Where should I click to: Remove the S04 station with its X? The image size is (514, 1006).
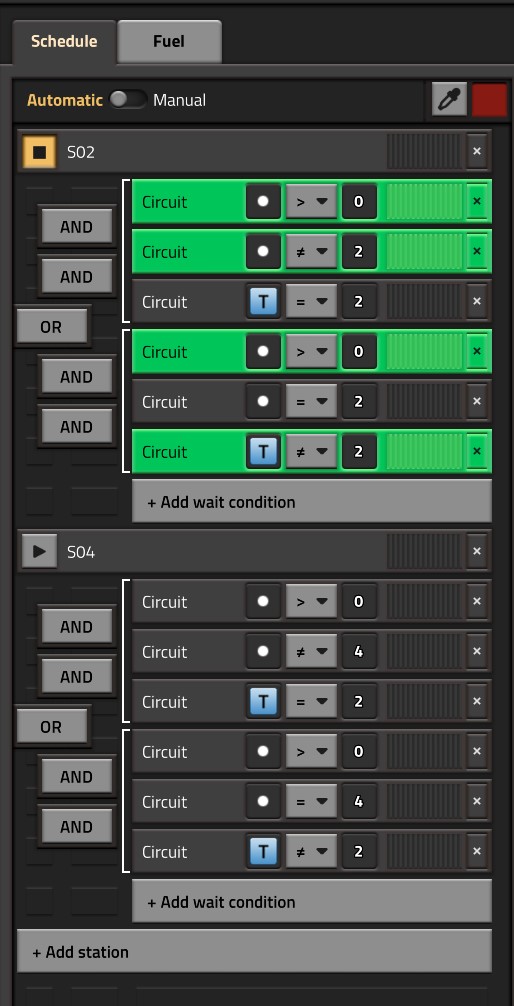point(476,552)
